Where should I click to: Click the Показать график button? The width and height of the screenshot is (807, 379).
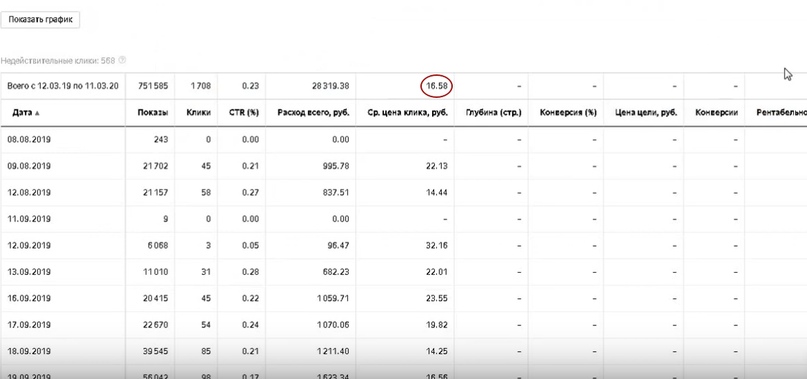(x=41, y=20)
